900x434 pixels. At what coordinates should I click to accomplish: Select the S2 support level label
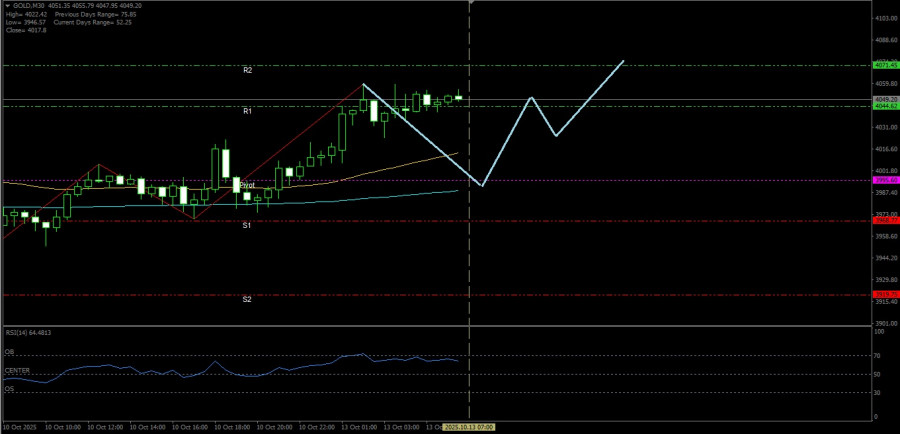tap(246, 299)
